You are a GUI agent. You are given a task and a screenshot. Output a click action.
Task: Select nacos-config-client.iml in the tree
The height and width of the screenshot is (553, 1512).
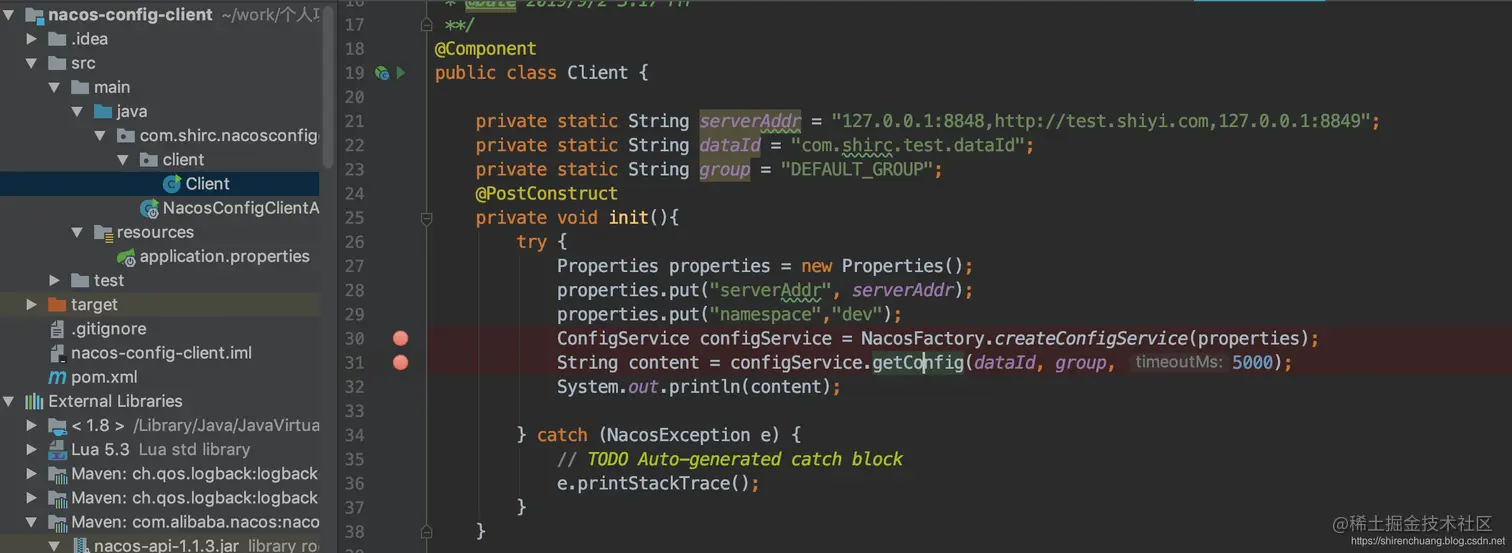pos(161,353)
